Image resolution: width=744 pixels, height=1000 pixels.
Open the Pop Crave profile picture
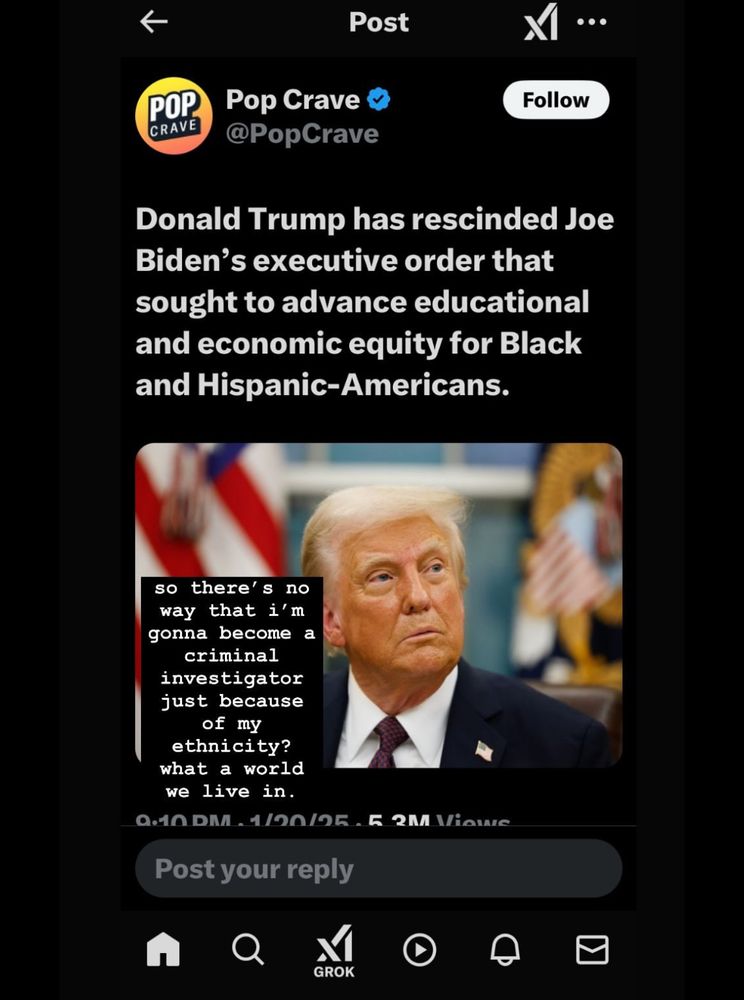pos(173,115)
